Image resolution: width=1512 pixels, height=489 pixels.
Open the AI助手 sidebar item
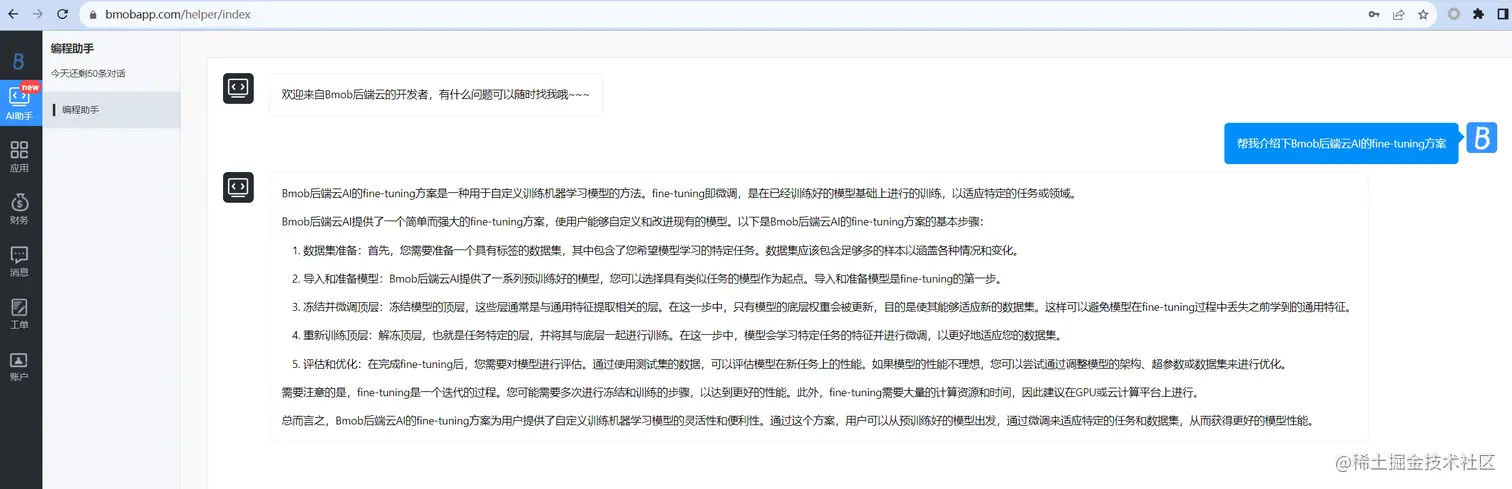click(19, 104)
